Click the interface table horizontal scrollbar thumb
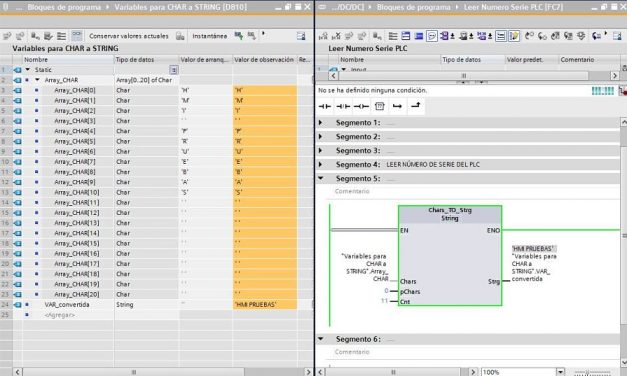Image resolution: width=627 pixels, height=376 pixels. pos(464,76)
